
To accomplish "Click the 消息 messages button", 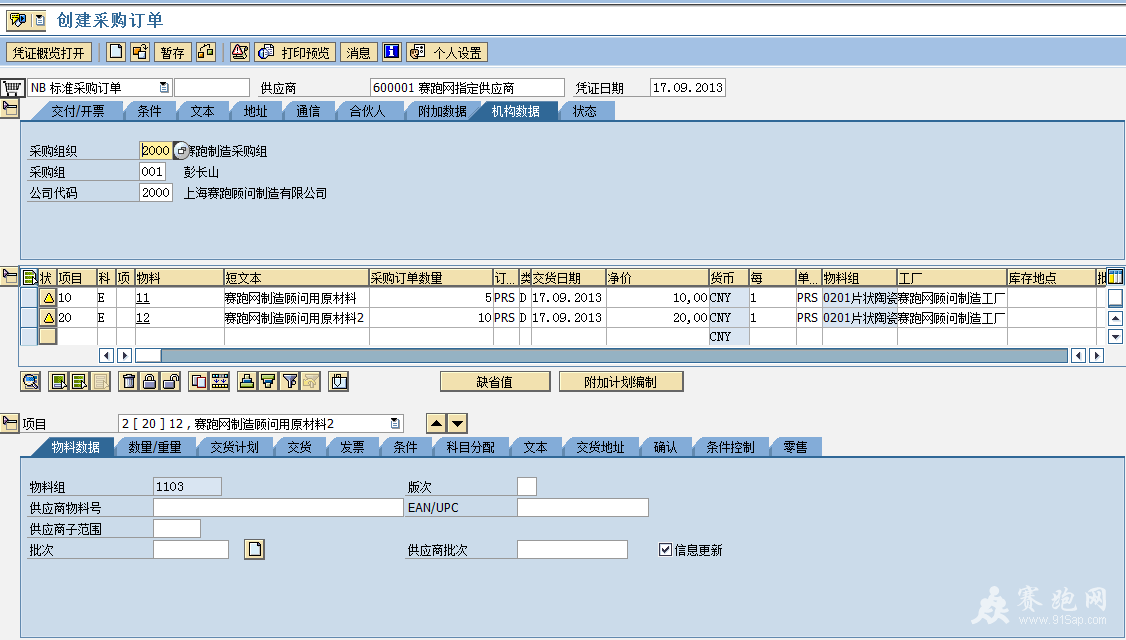I will [x=358, y=52].
